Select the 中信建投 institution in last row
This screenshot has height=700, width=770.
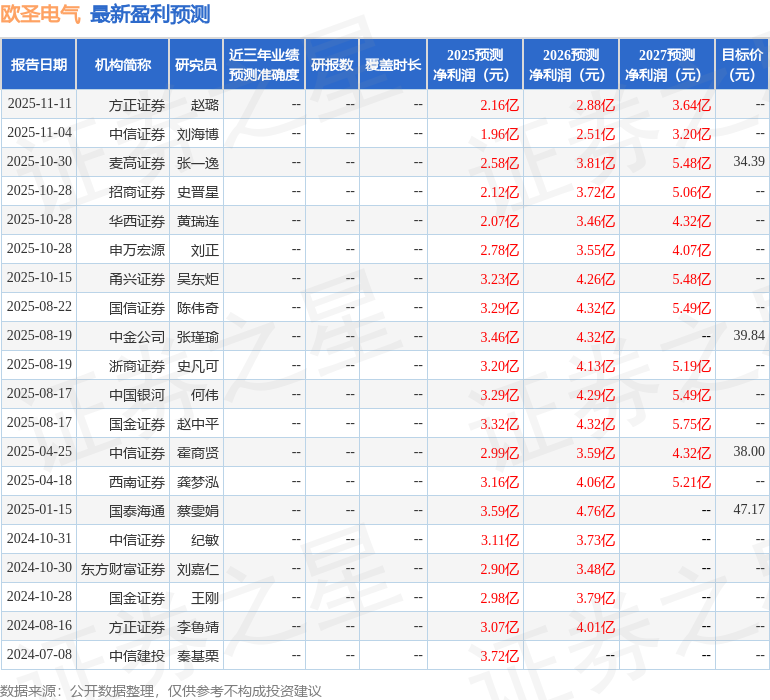(137, 656)
